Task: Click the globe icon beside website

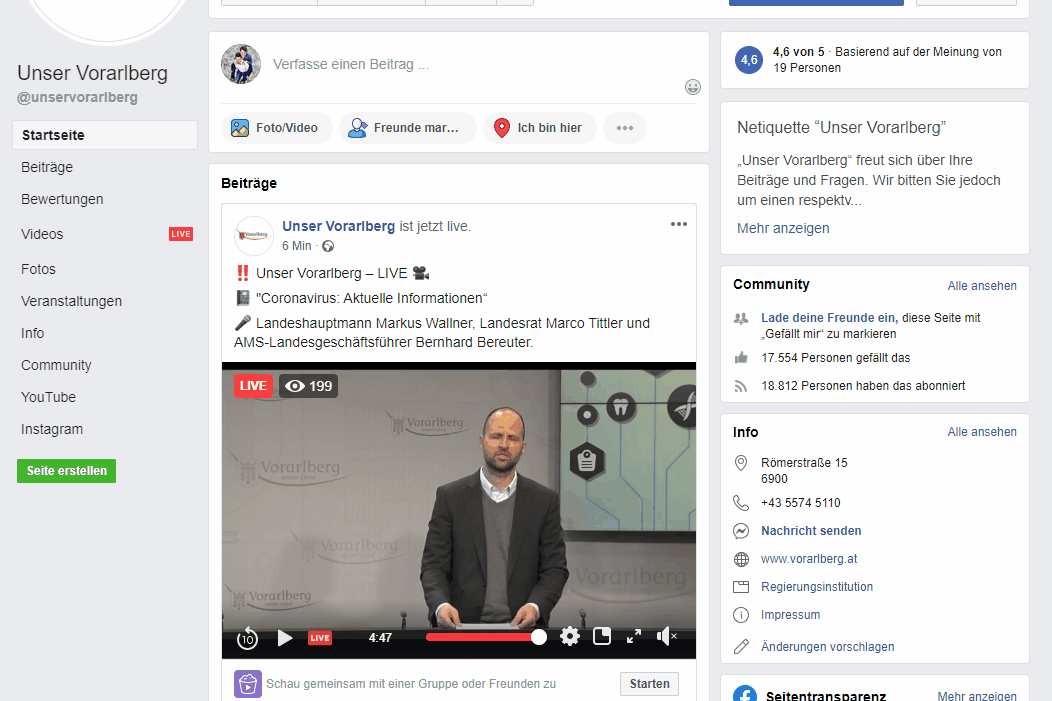Action: pos(741,559)
